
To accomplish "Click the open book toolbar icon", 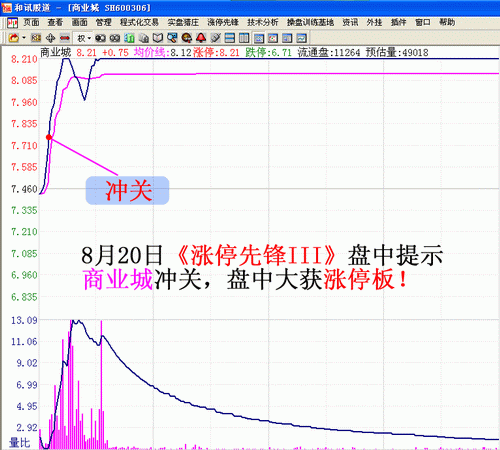I will coord(158,38).
